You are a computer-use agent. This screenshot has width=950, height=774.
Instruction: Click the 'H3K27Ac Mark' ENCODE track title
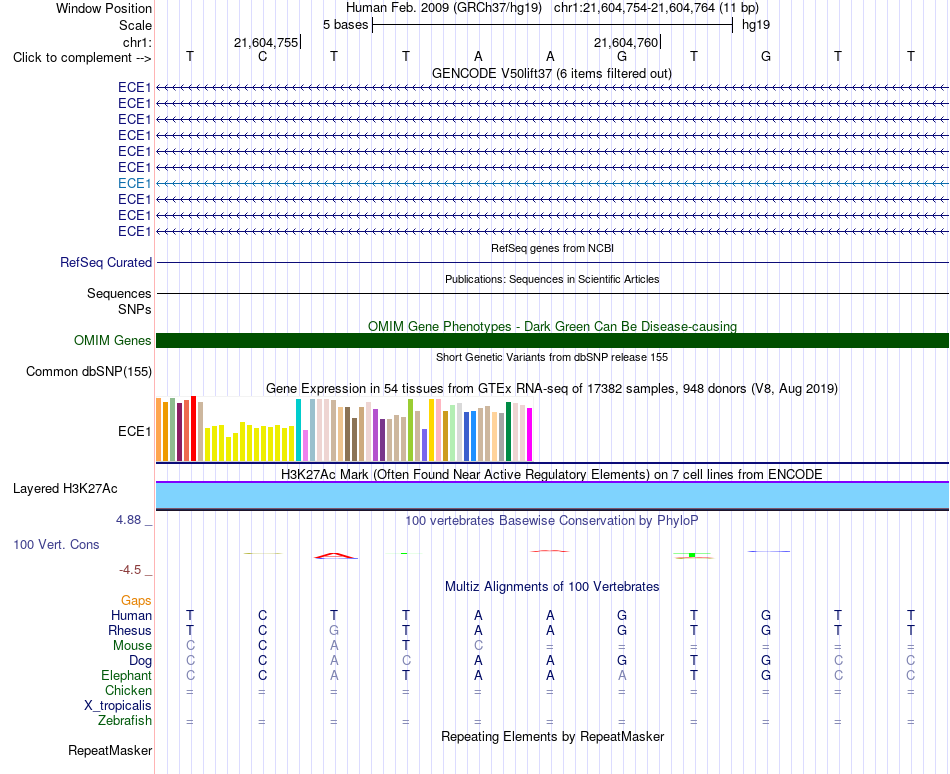coord(552,474)
